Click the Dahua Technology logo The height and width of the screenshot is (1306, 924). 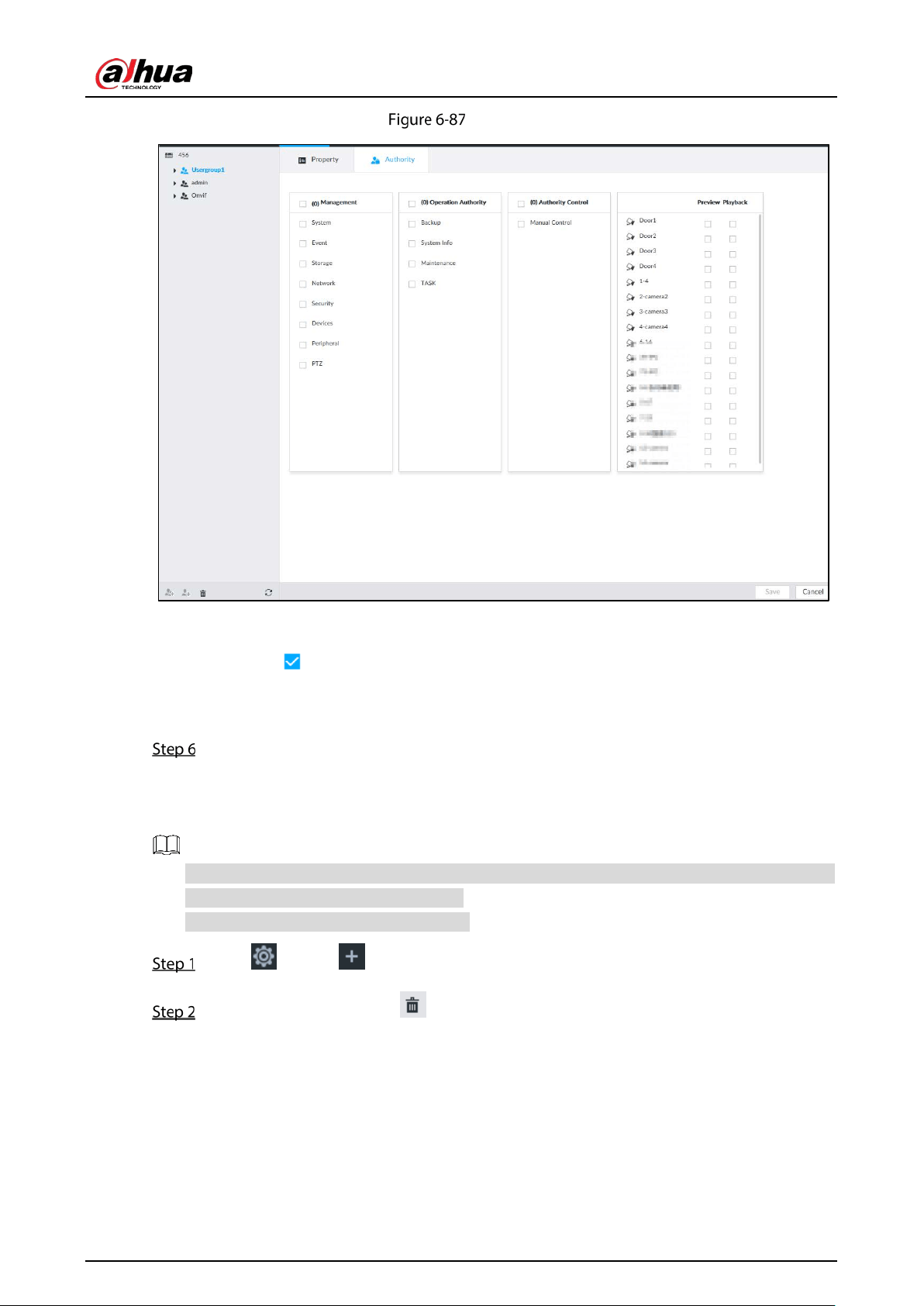[x=144, y=74]
